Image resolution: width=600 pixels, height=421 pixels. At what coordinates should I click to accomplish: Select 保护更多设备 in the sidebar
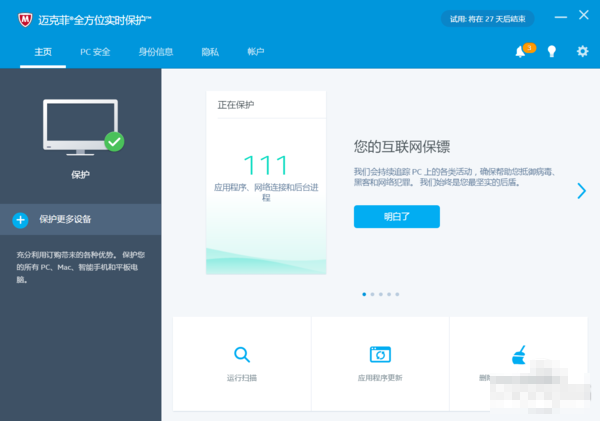(80, 219)
